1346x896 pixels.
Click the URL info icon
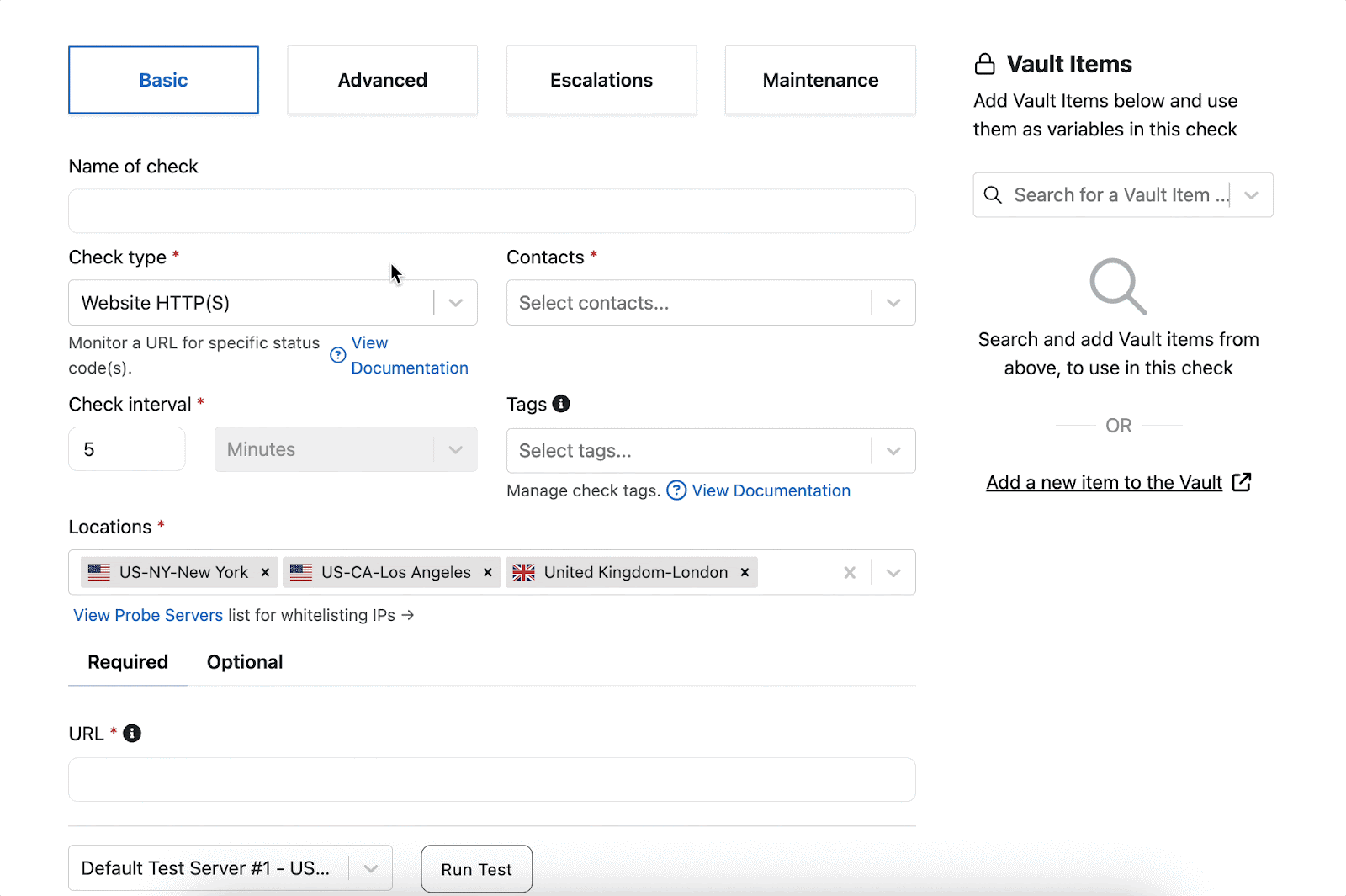[x=132, y=734]
